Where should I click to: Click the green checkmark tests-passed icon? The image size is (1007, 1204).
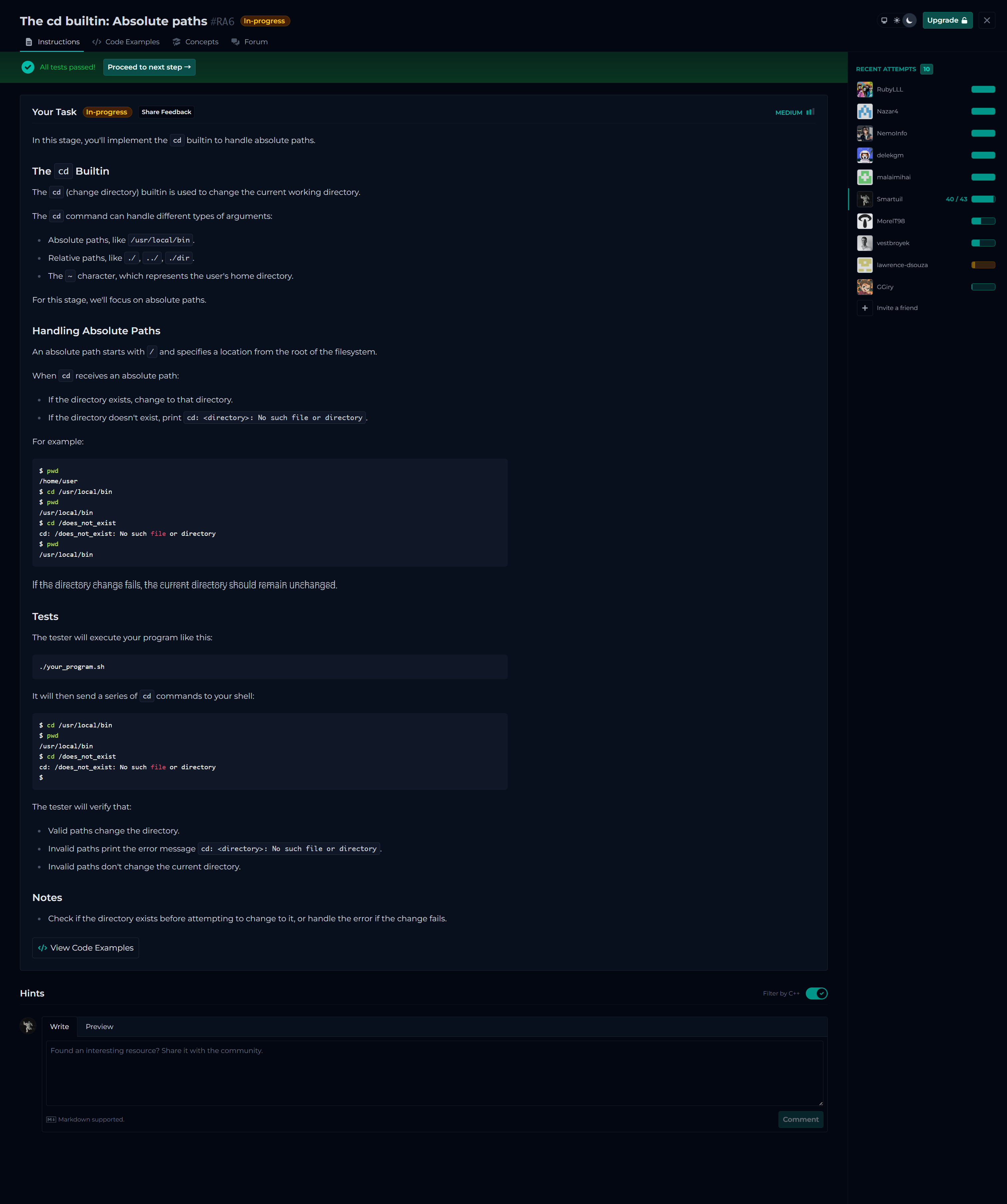[x=28, y=67]
